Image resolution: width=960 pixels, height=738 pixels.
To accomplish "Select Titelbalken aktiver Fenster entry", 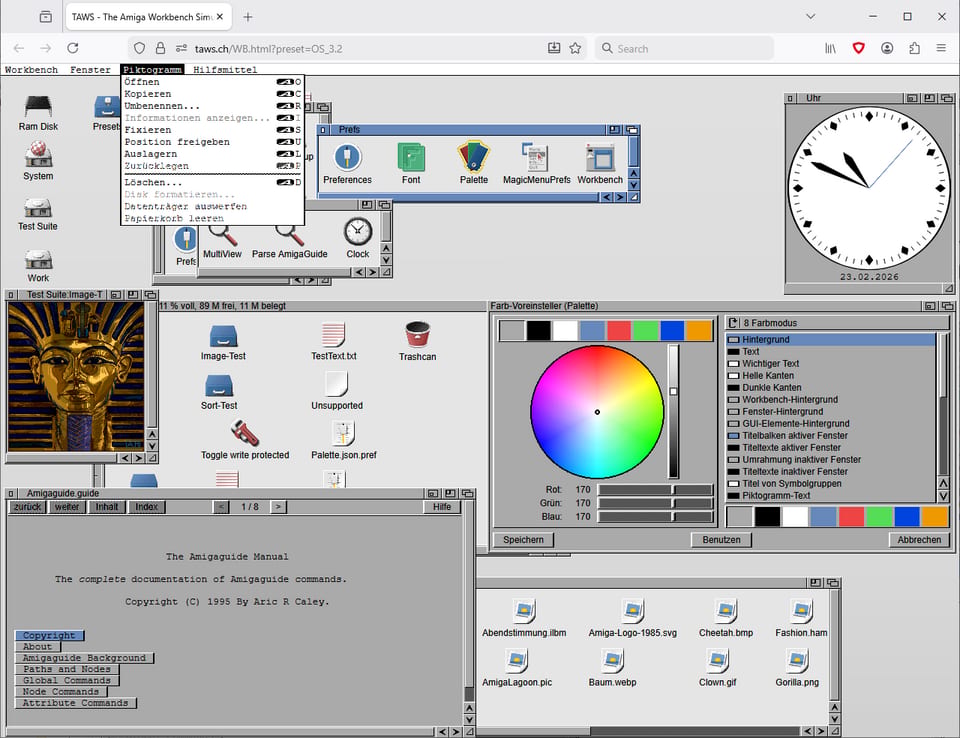I will [x=830, y=435].
